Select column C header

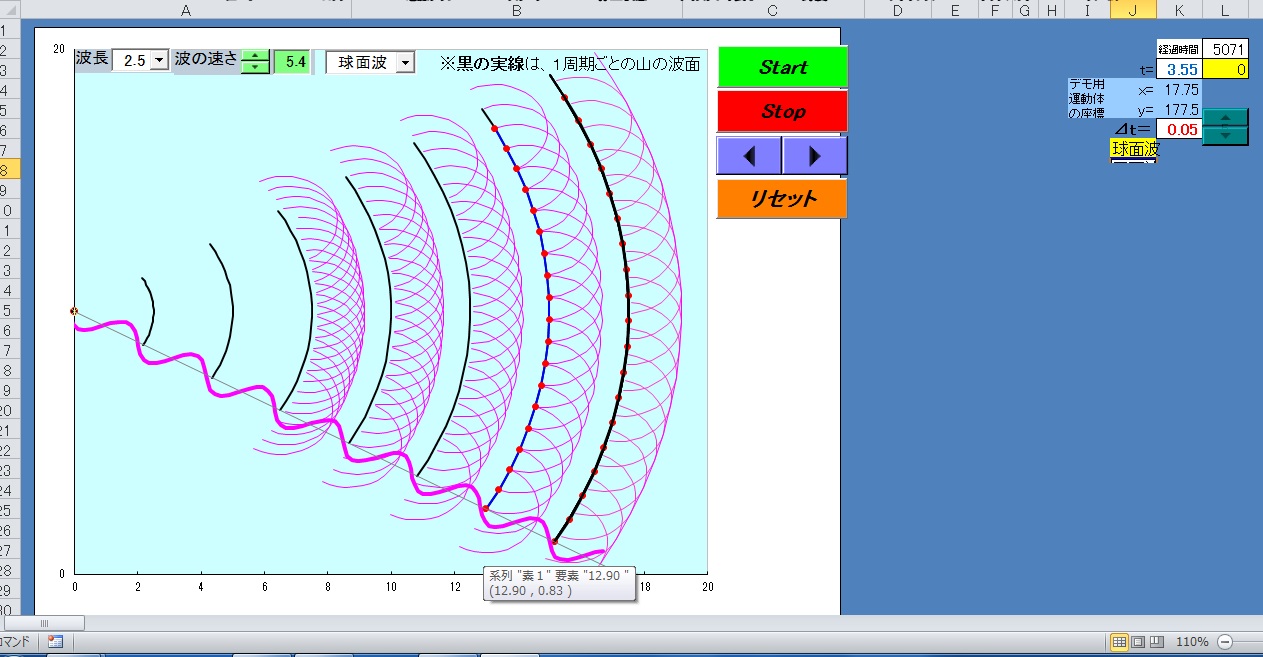coord(773,10)
